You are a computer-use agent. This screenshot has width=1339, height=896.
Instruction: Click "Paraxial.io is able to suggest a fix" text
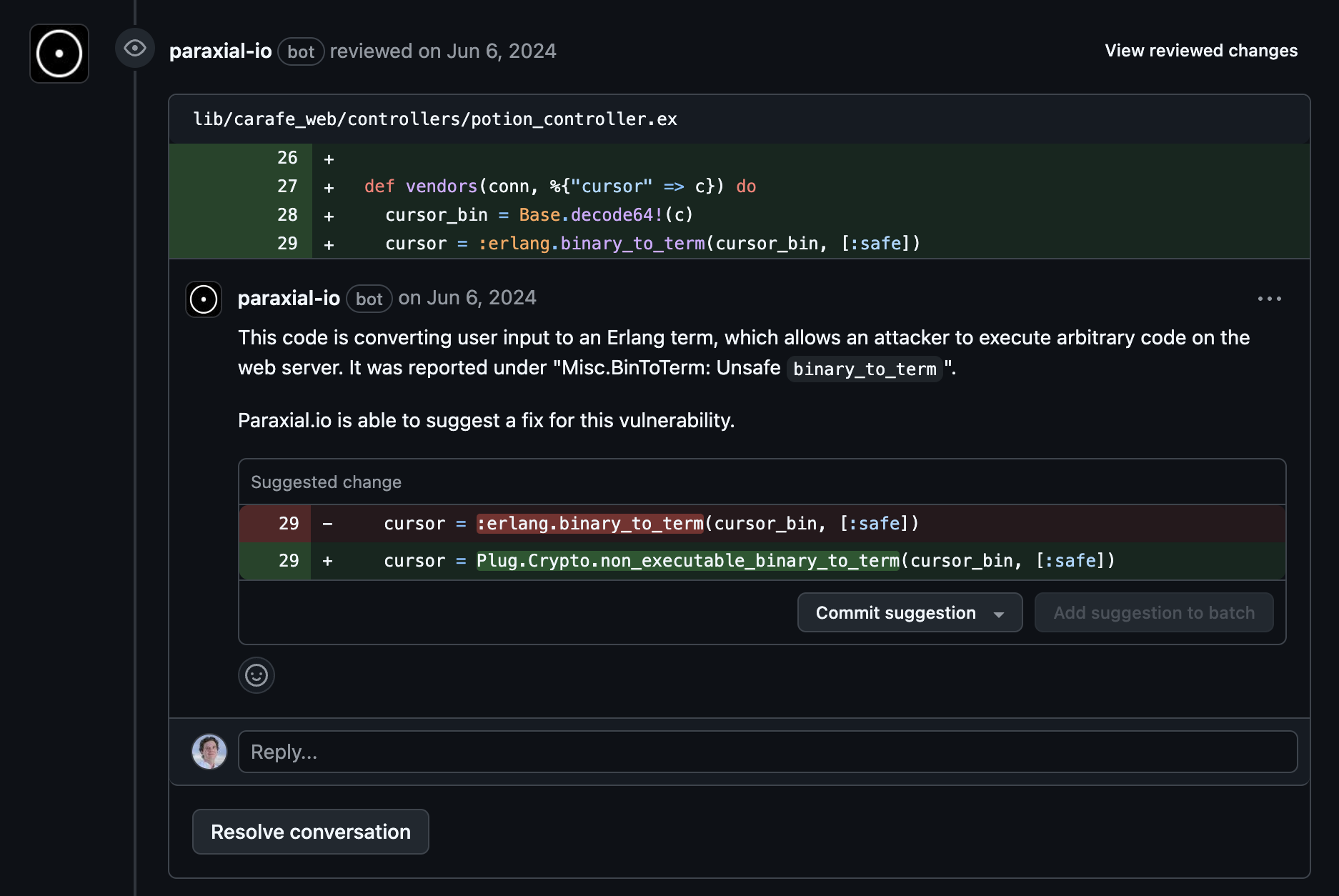tap(486, 420)
